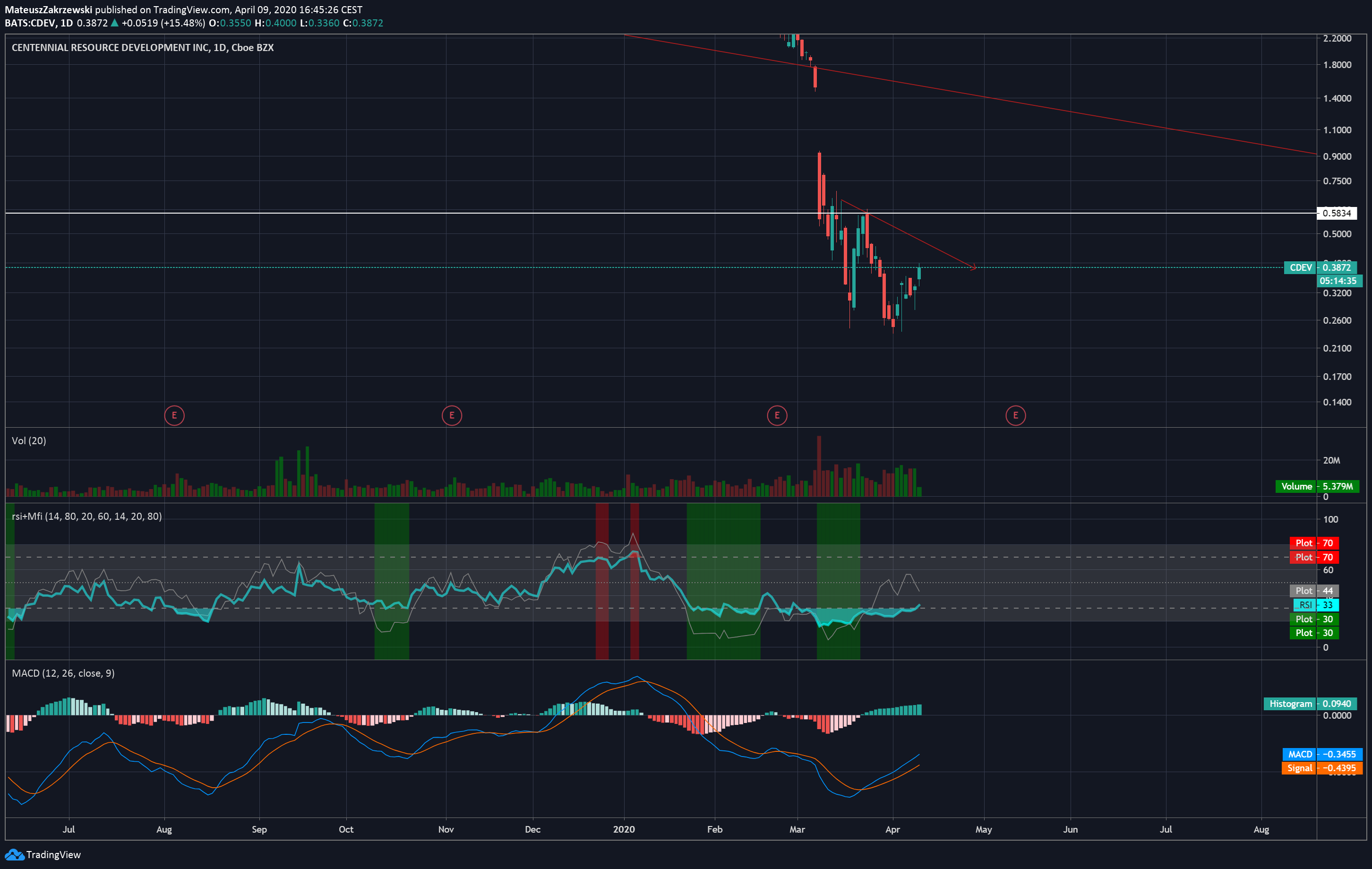
Task: Click the earnings E marker in early November
Action: pyautogui.click(x=452, y=415)
